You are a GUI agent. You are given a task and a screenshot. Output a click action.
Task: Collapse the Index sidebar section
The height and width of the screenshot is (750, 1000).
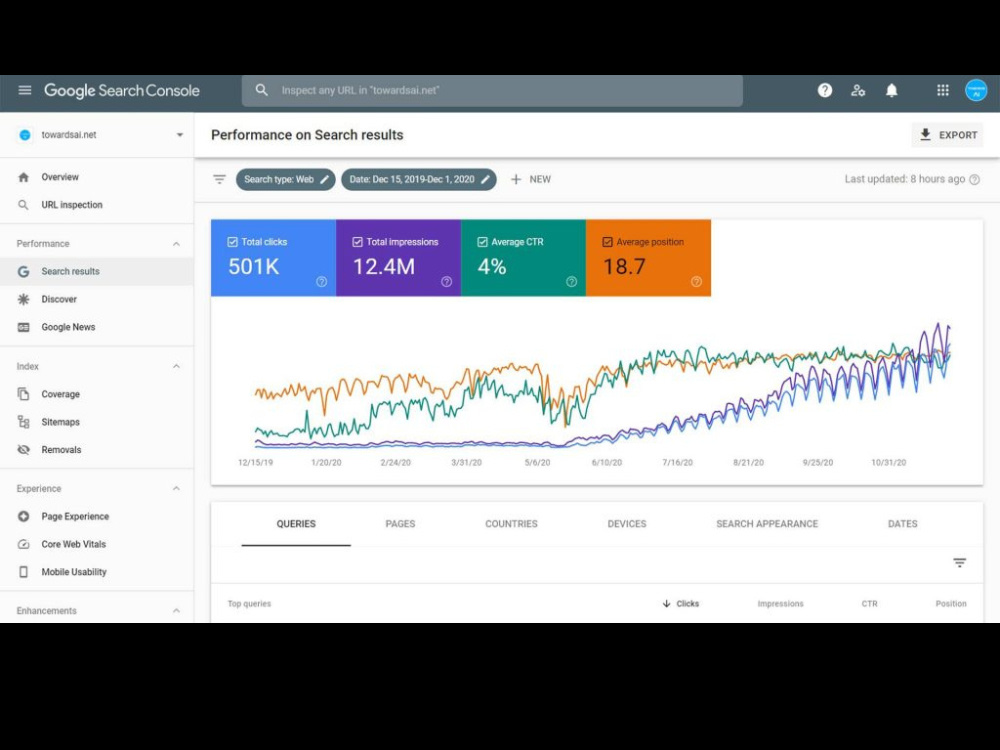click(176, 366)
